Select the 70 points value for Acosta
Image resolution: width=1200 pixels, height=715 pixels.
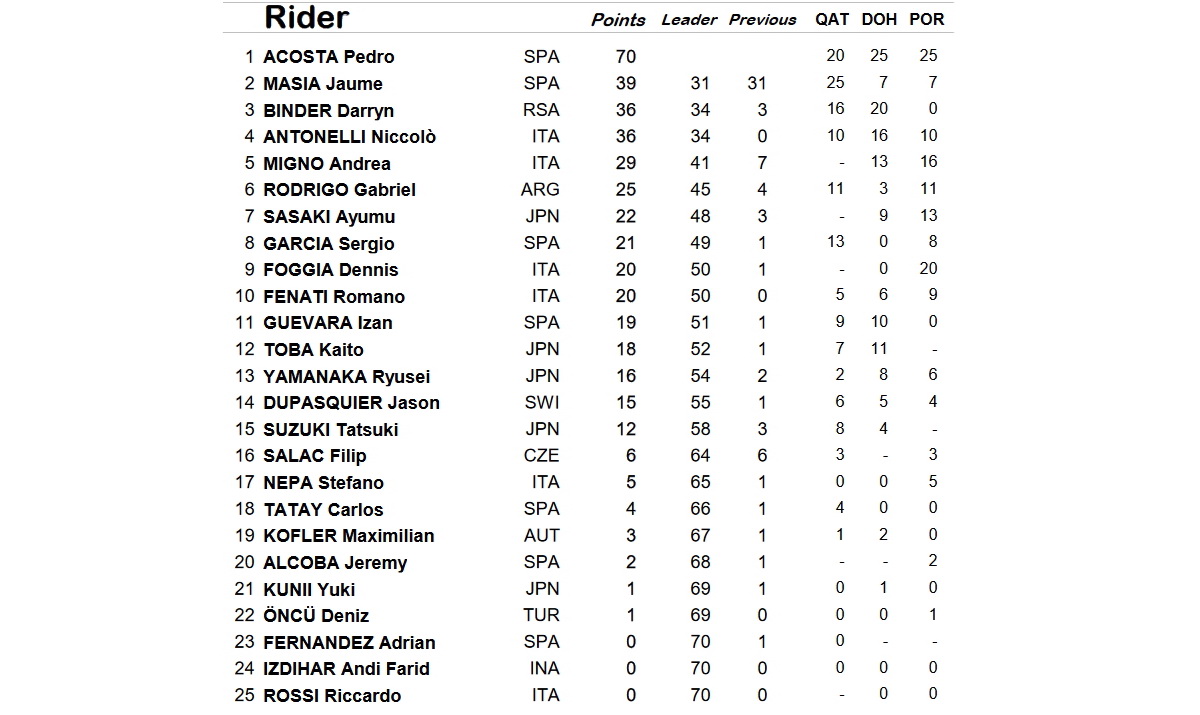625,56
